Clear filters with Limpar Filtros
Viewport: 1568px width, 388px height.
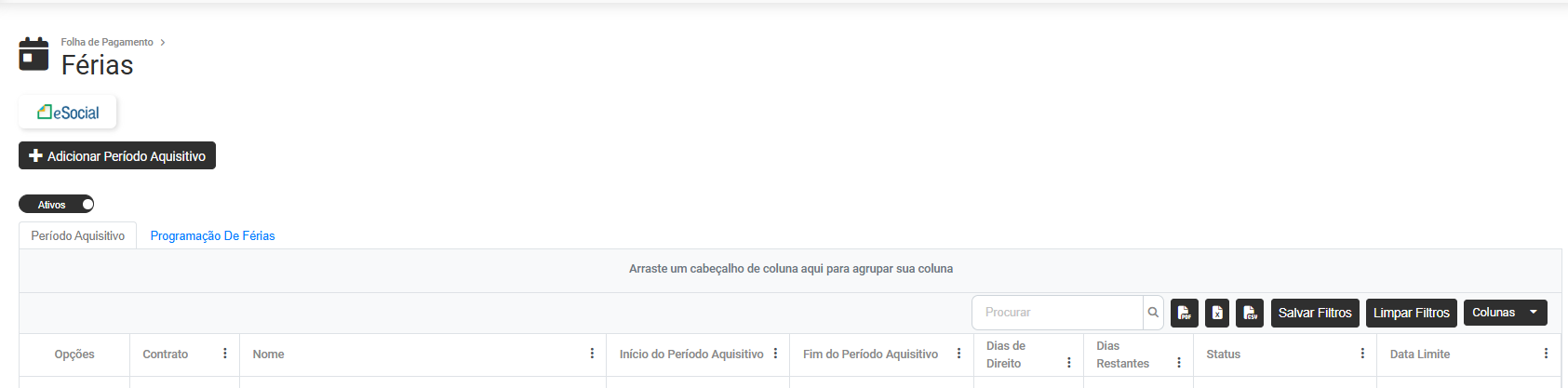[x=1411, y=313]
